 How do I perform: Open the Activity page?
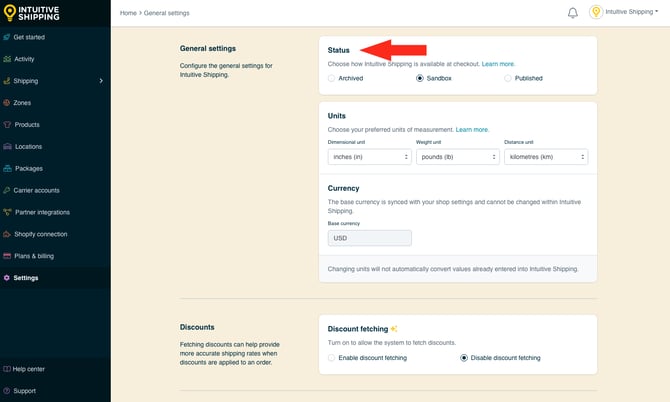(24, 59)
